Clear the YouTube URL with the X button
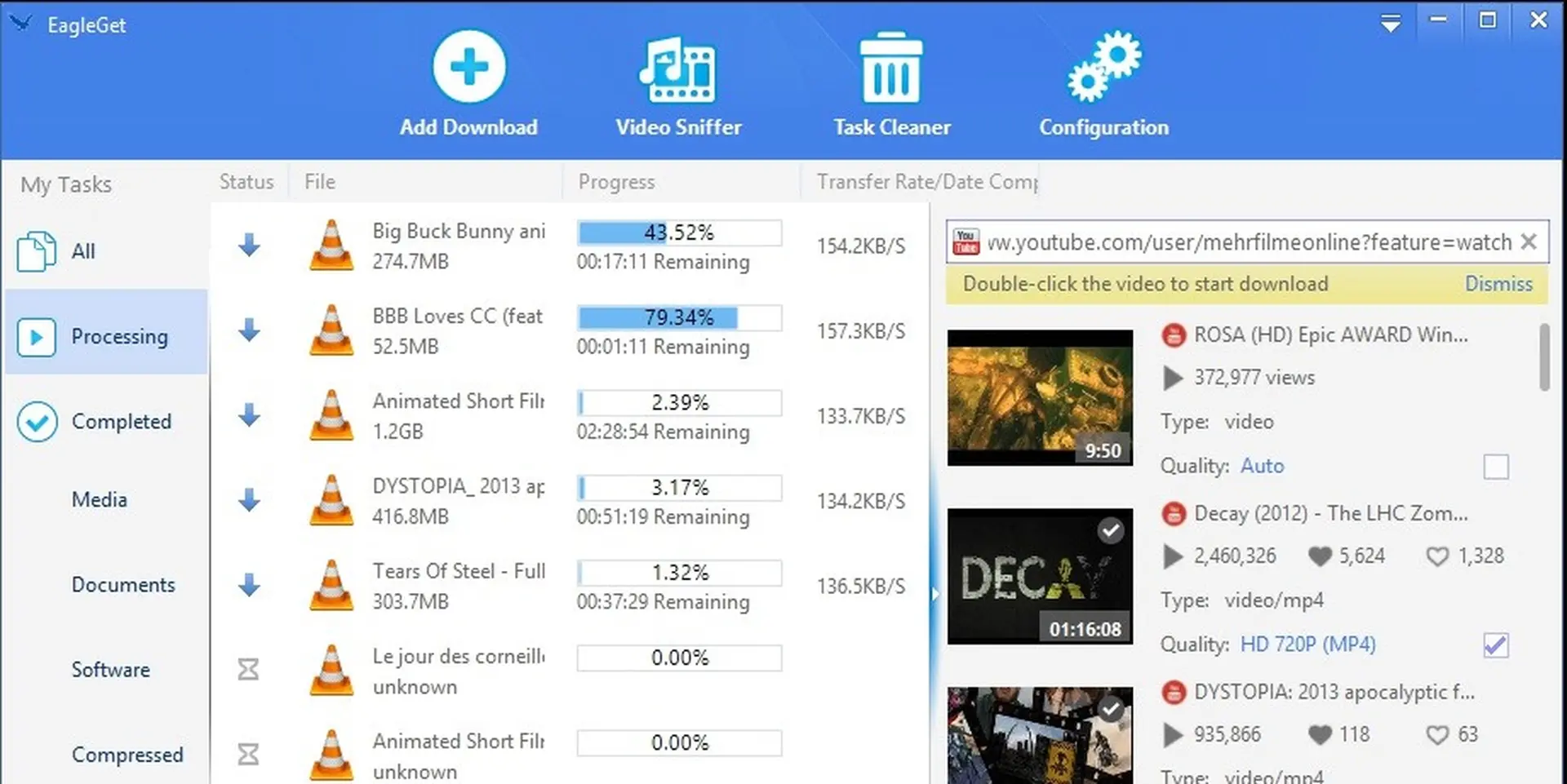1567x784 pixels. click(x=1529, y=241)
